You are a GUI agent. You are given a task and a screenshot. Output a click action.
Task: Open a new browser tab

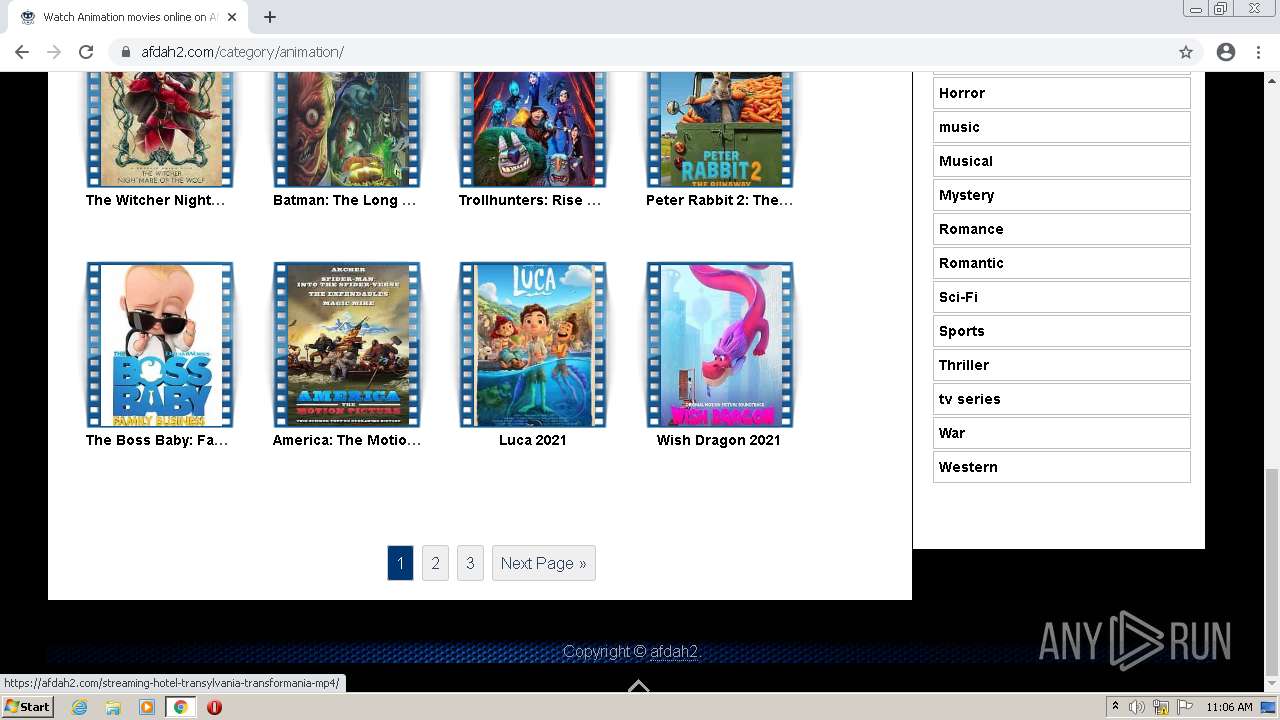[270, 17]
